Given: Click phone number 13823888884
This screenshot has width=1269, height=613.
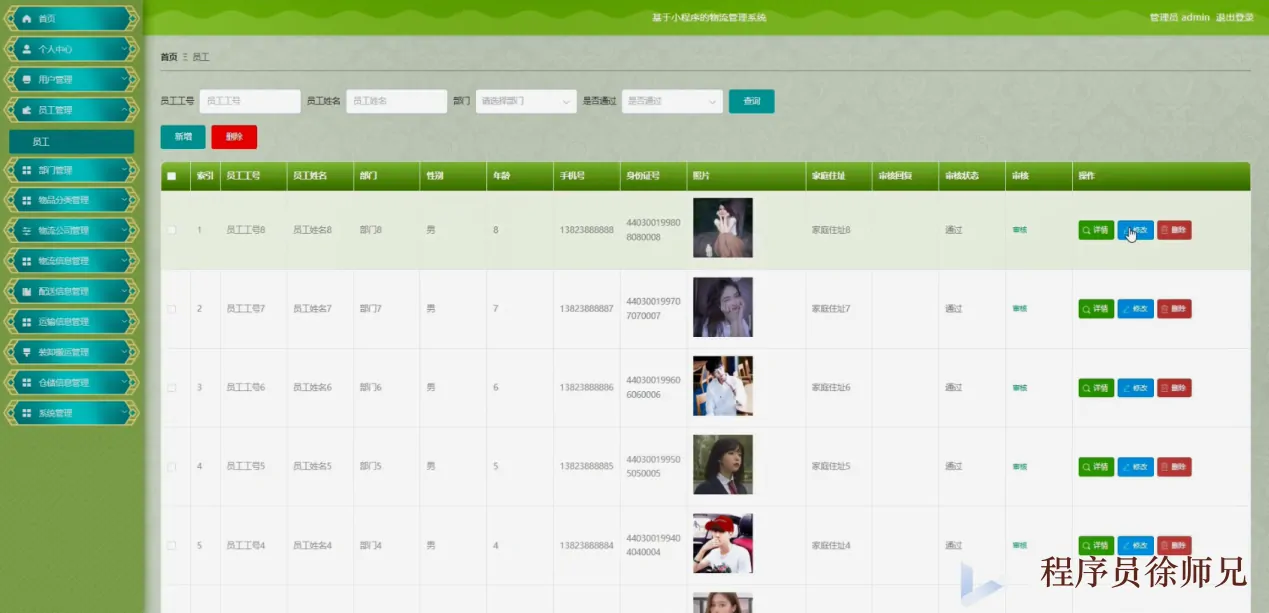Looking at the screenshot, I should (x=587, y=546).
